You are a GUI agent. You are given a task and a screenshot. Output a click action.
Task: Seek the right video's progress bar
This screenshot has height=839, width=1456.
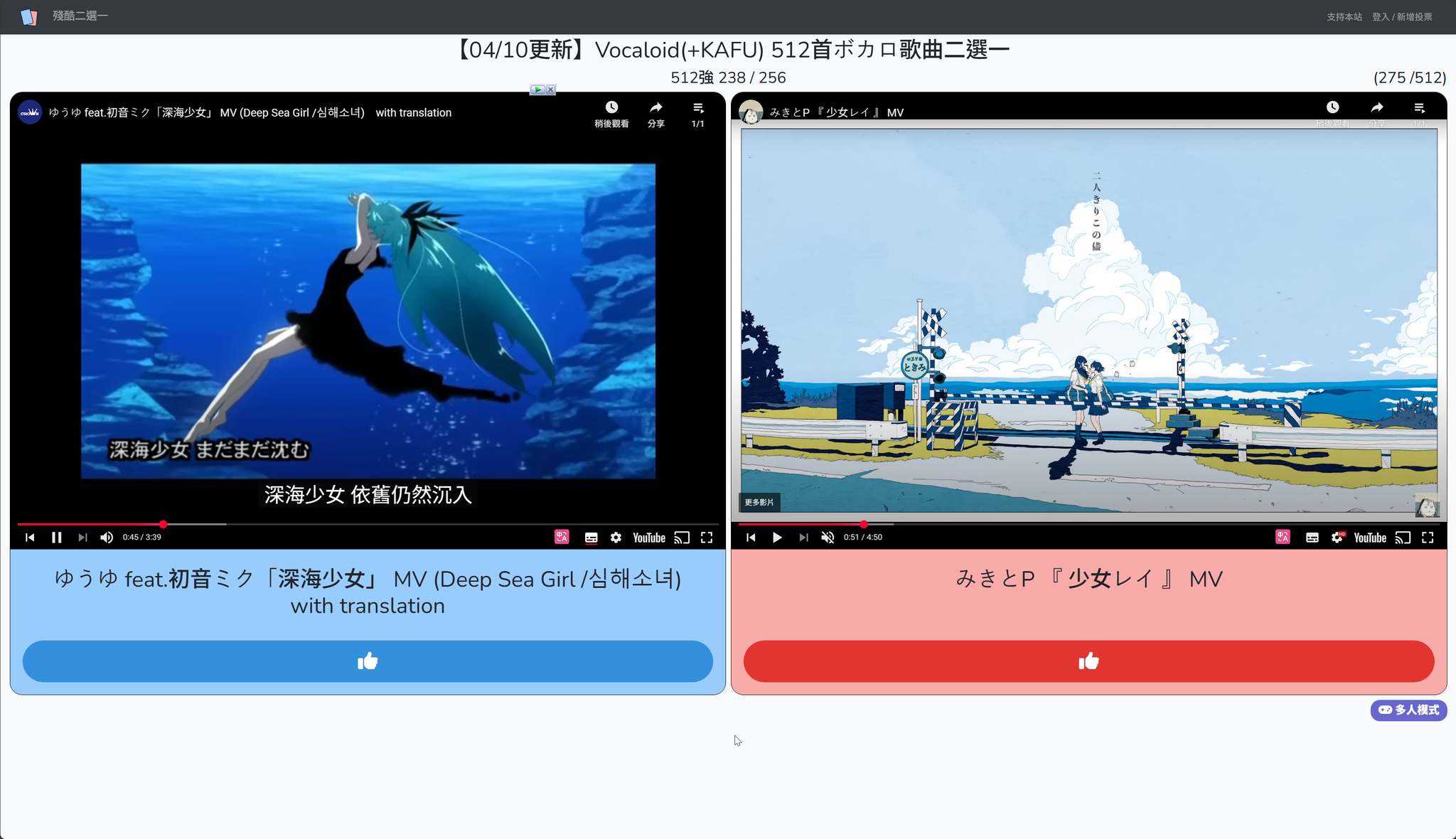coord(1088,524)
